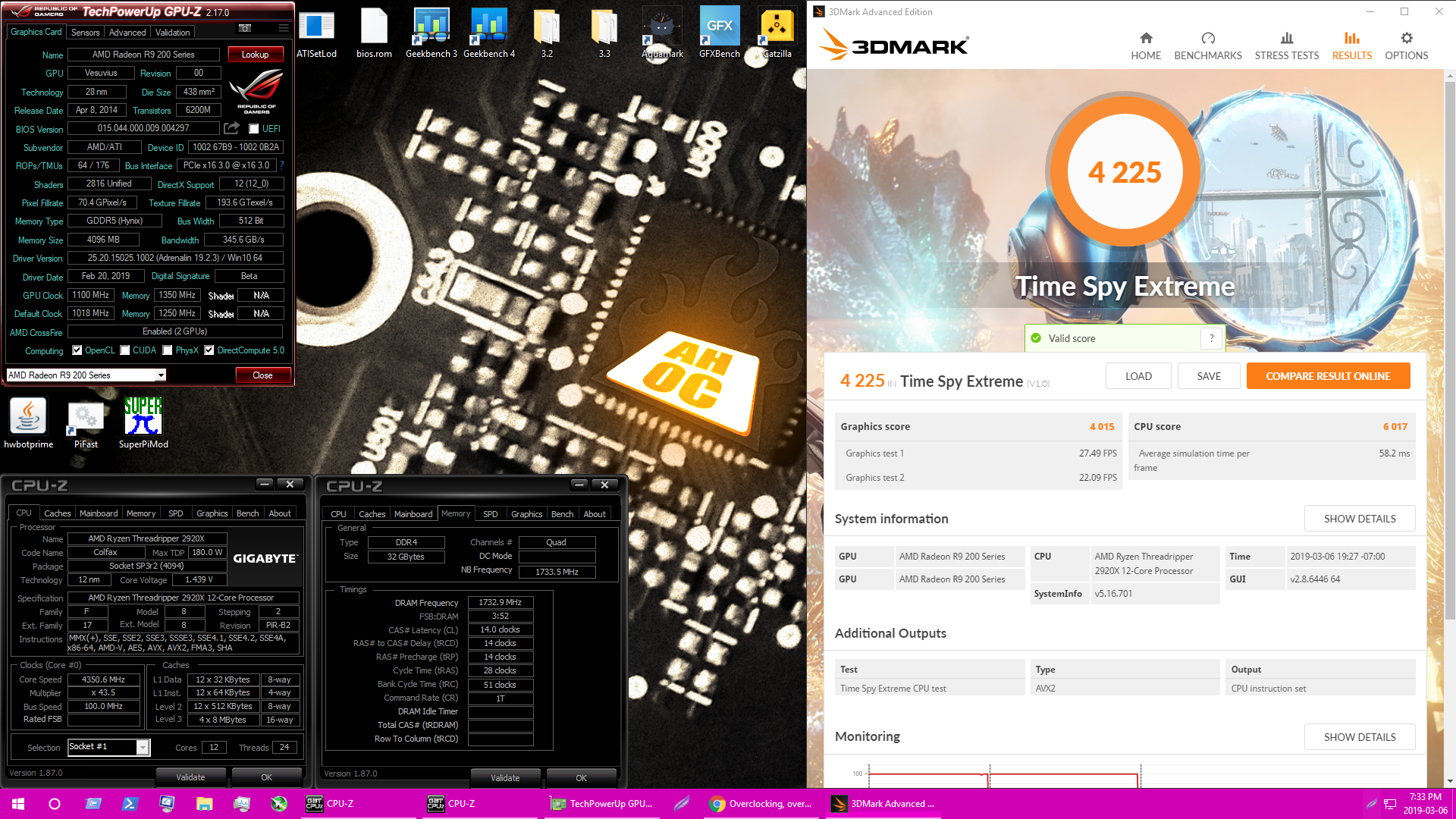This screenshot has width=1456, height=819.
Task: Toggle the UEFI checkbox in GPU-Z
Action: pos(254,129)
